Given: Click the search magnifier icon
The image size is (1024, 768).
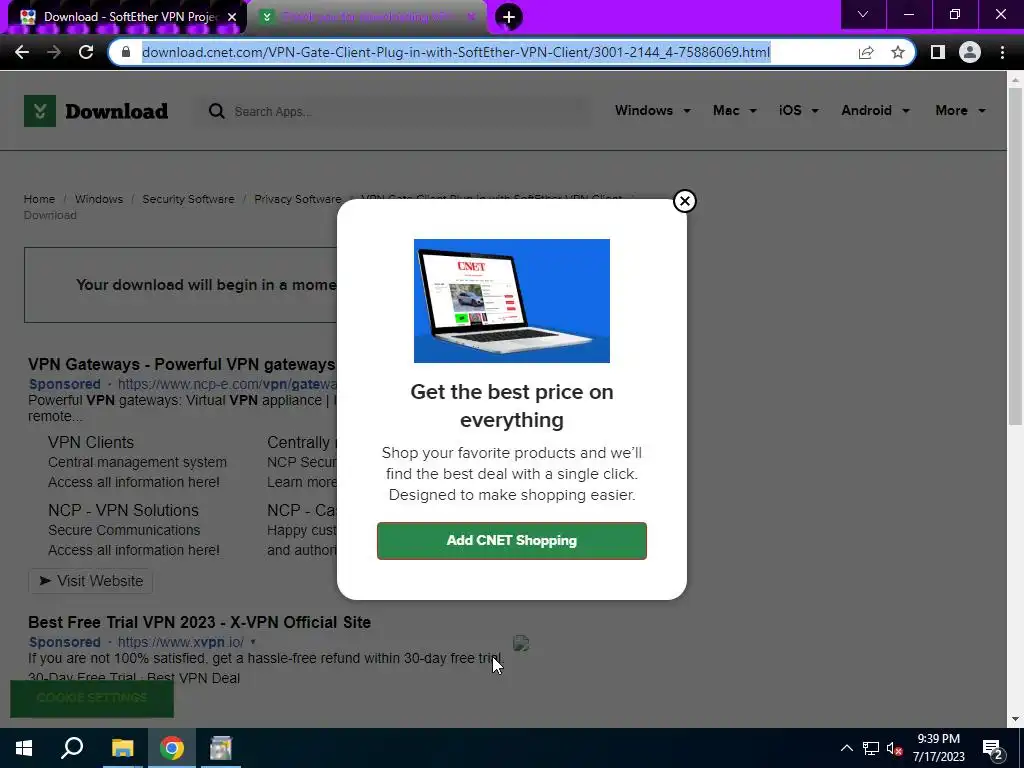Looking at the screenshot, I should point(216,112).
